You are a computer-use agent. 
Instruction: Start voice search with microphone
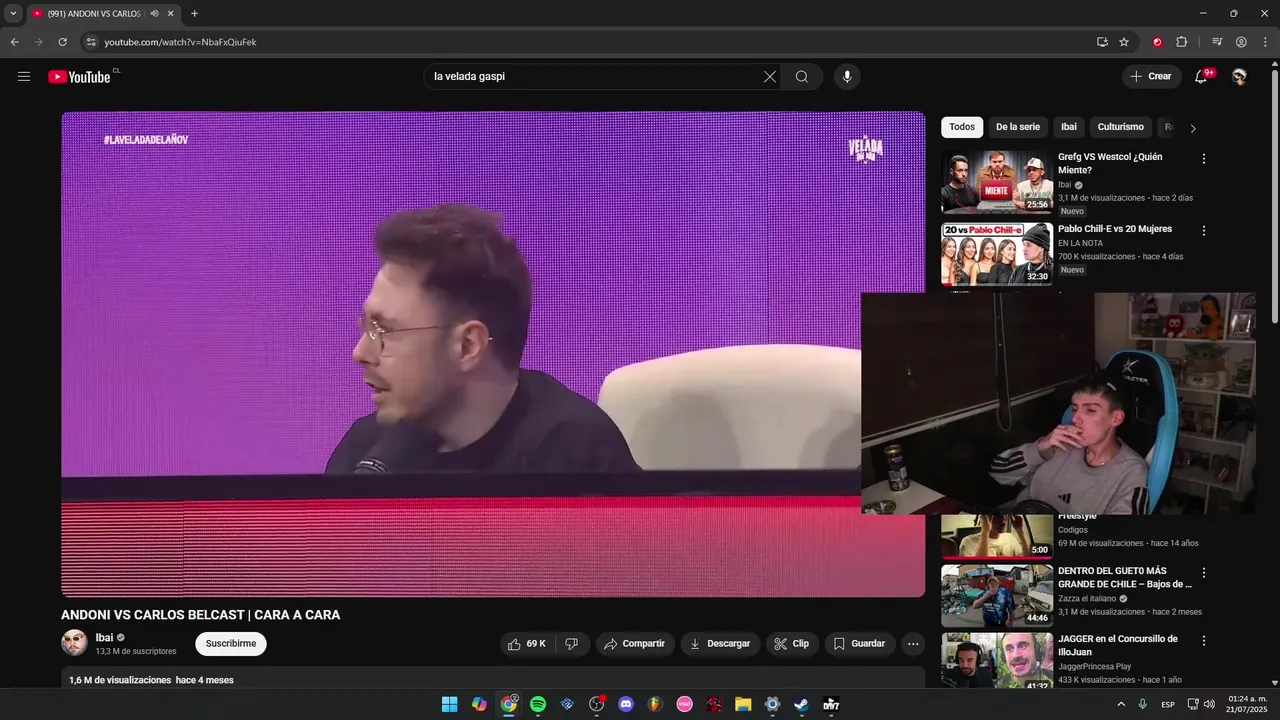847,77
